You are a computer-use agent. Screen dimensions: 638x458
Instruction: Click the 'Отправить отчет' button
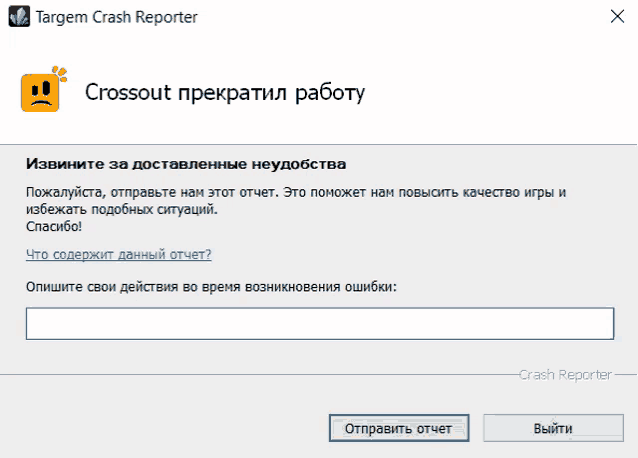pos(399,428)
